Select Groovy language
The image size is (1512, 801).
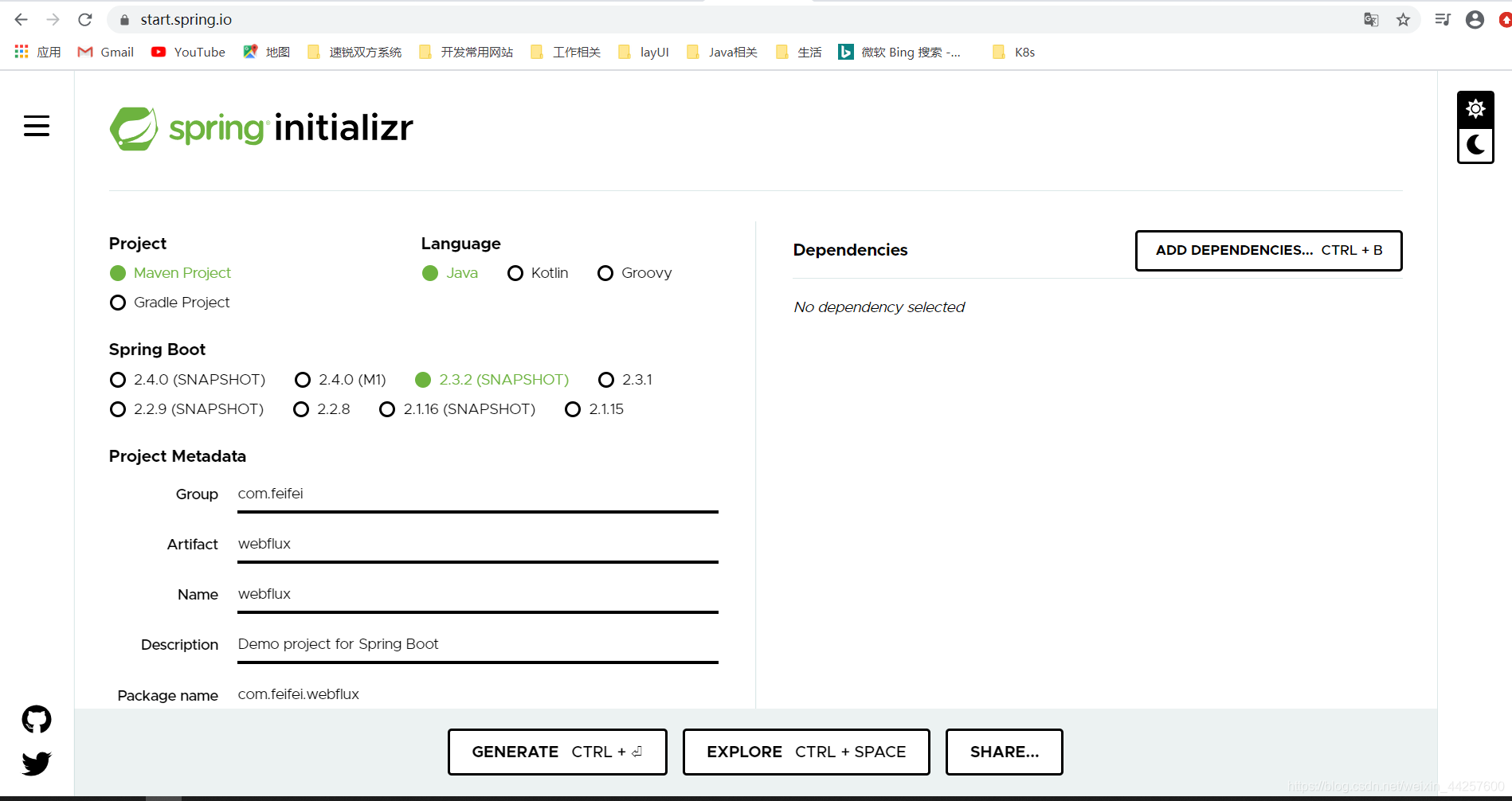click(635, 273)
